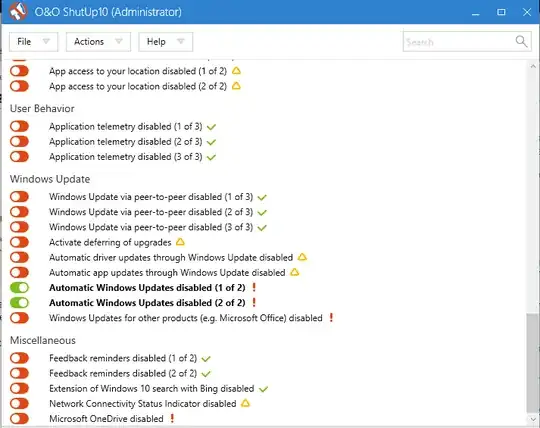Viewport: 540px width, 428px height.
Task: Toggle App access to location (1 of 2)
Action: [19, 71]
